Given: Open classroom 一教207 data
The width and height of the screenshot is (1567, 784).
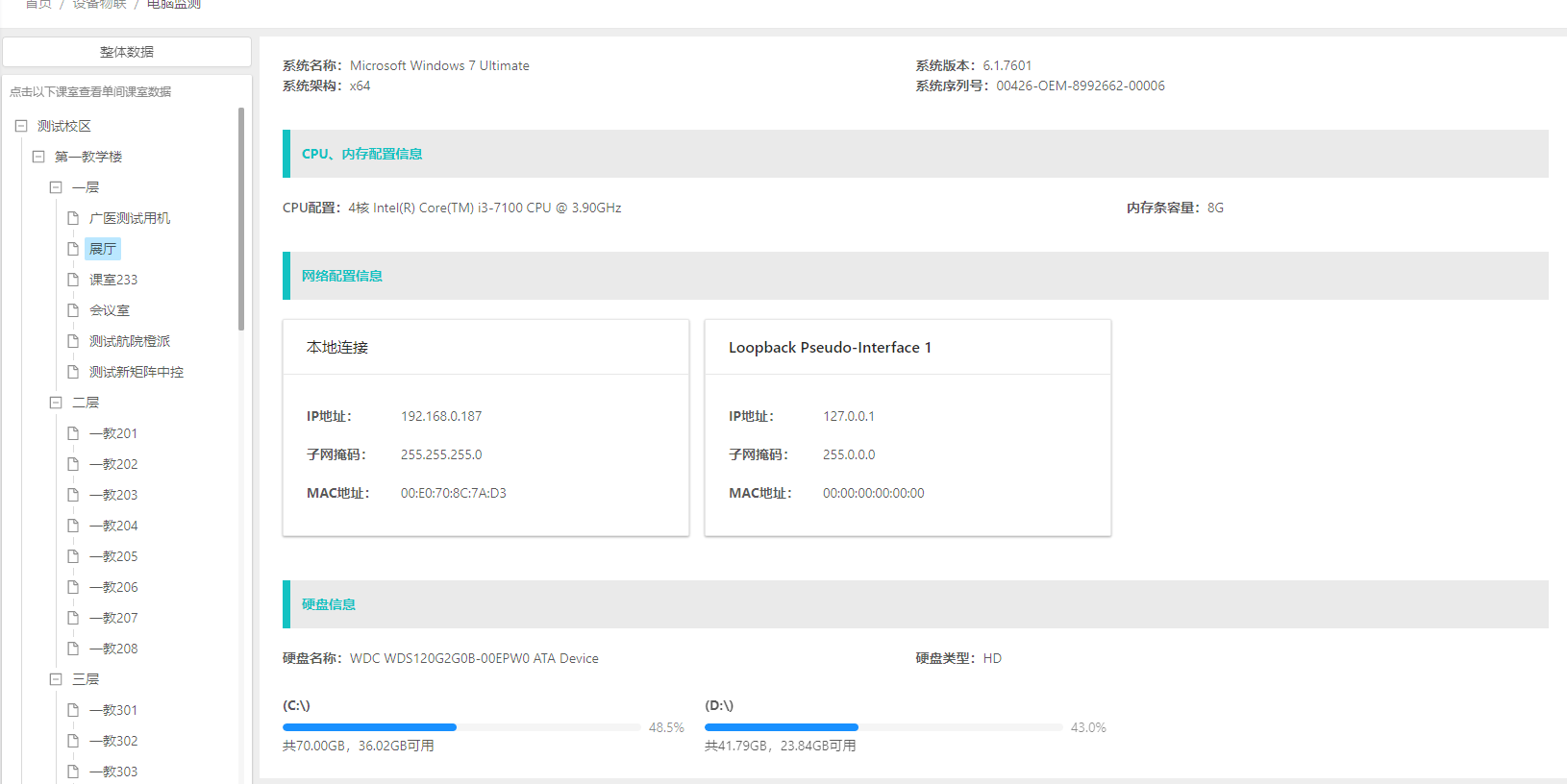Looking at the screenshot, I should click(x=113, y=618).
